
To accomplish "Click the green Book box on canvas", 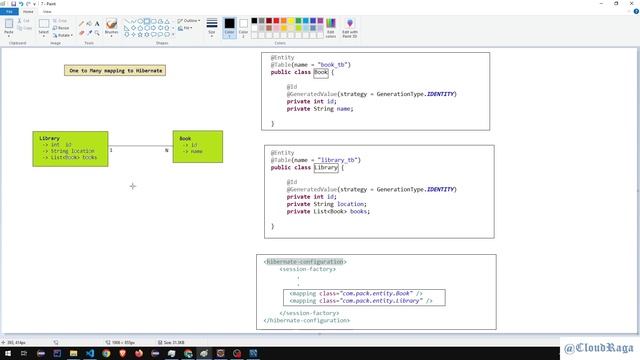I will coord(198,147).
